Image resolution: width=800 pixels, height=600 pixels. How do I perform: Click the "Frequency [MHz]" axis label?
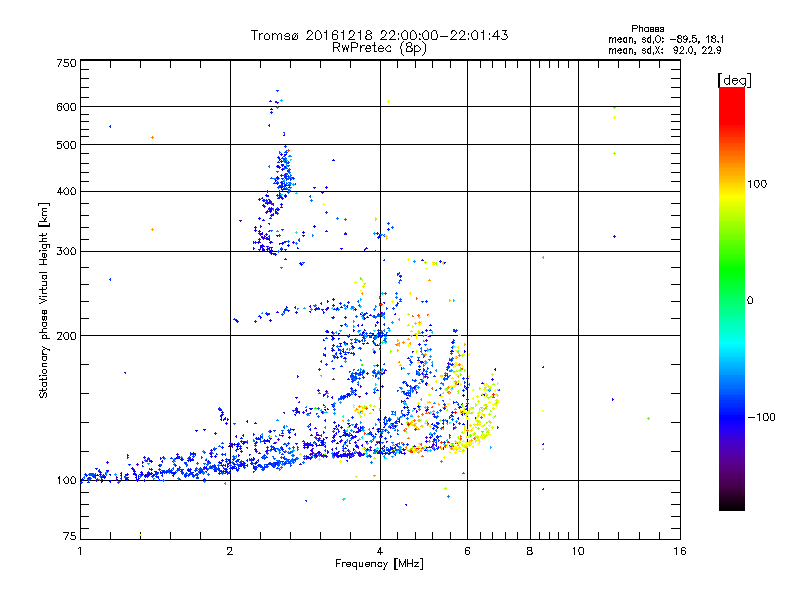click(x=379, y=564)
